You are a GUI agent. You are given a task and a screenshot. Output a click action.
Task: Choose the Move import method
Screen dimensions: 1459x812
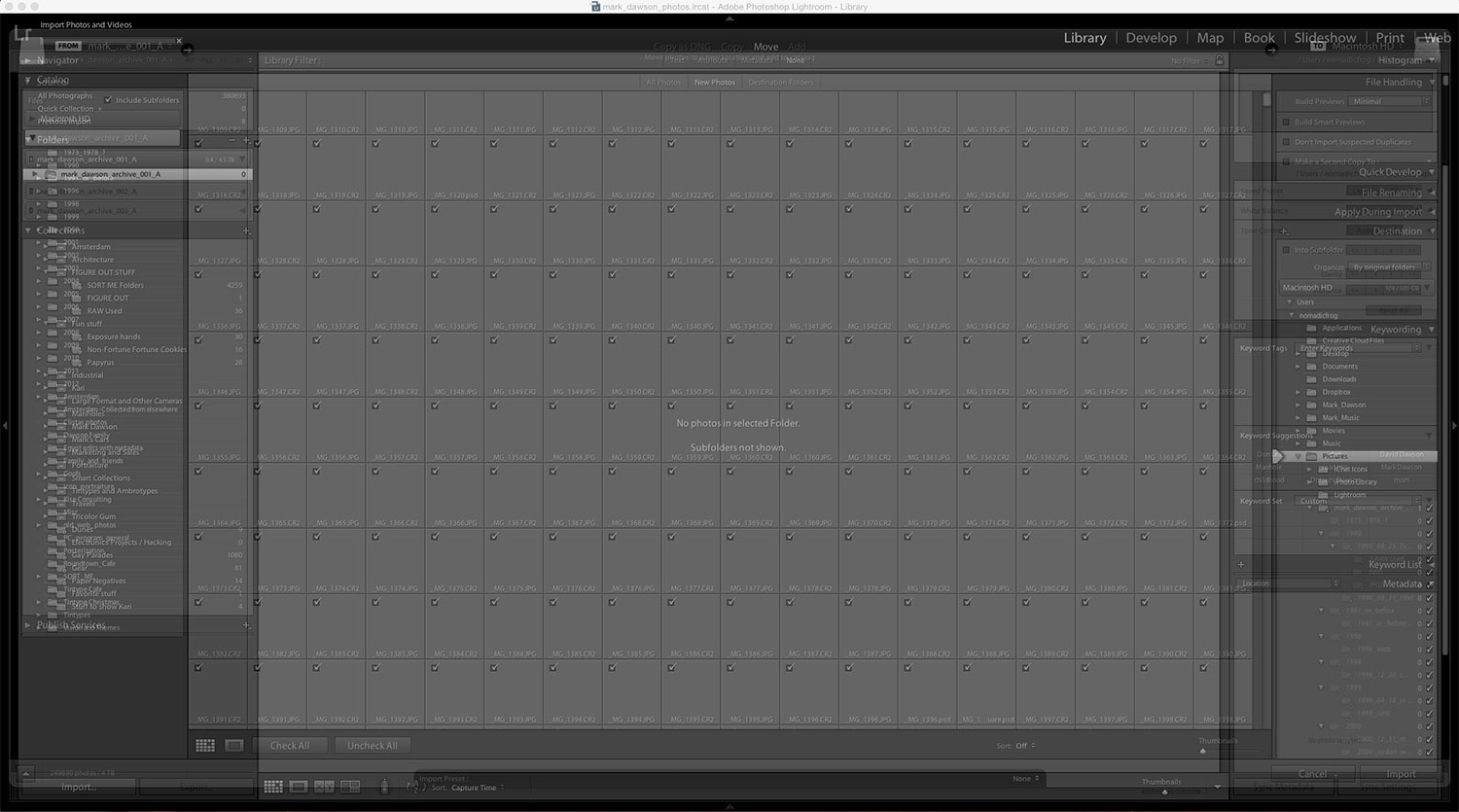tap(765, 47)
